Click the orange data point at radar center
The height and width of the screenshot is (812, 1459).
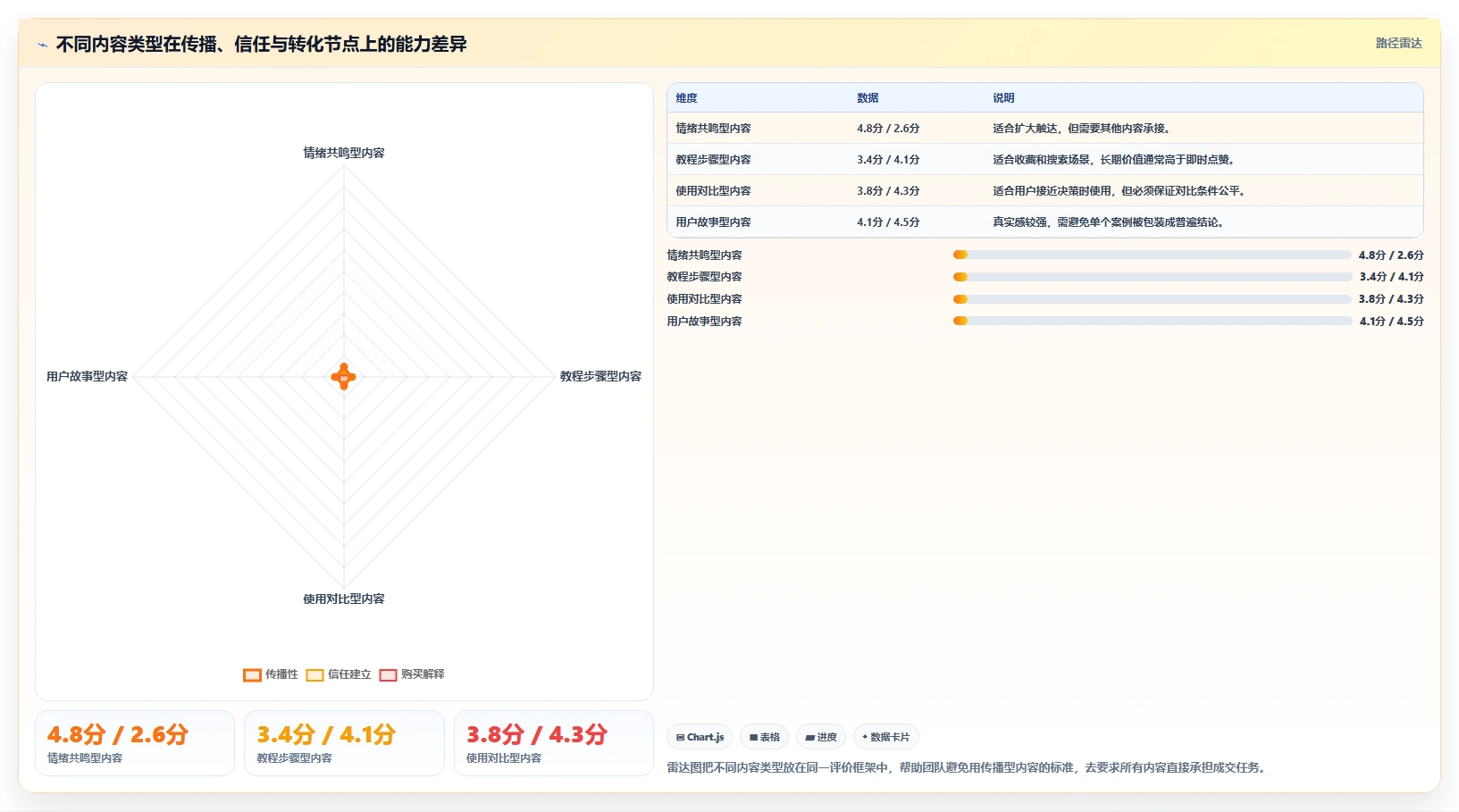344,377
